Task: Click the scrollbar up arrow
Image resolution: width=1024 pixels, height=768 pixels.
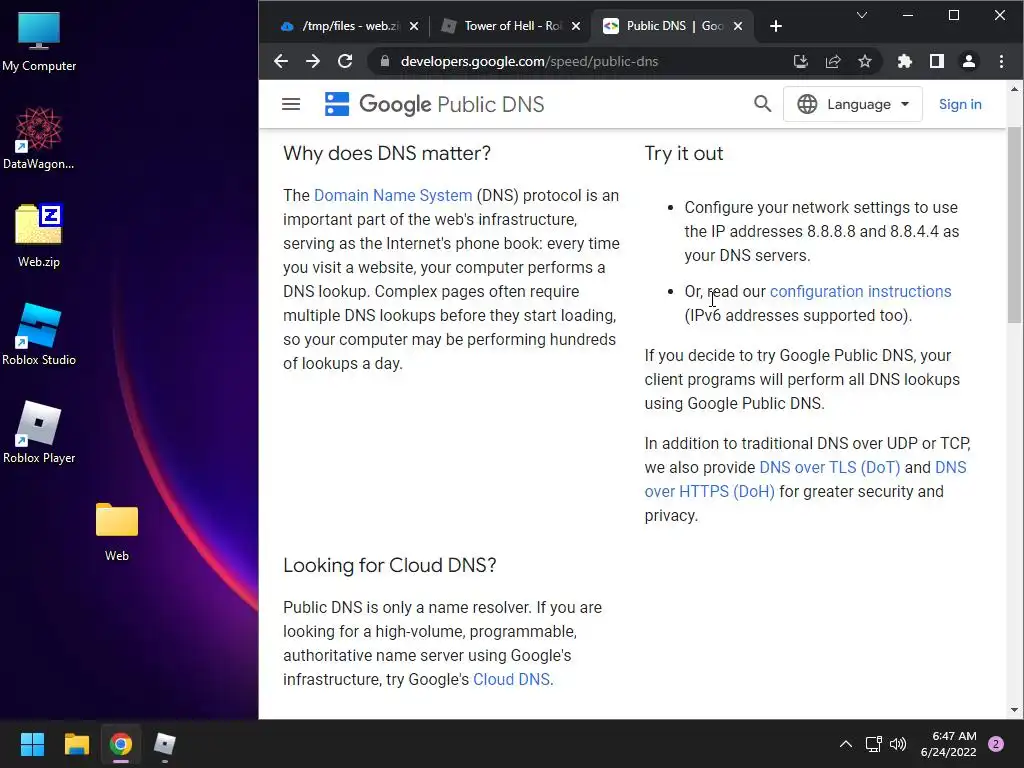Action: tap(1014, 89)
